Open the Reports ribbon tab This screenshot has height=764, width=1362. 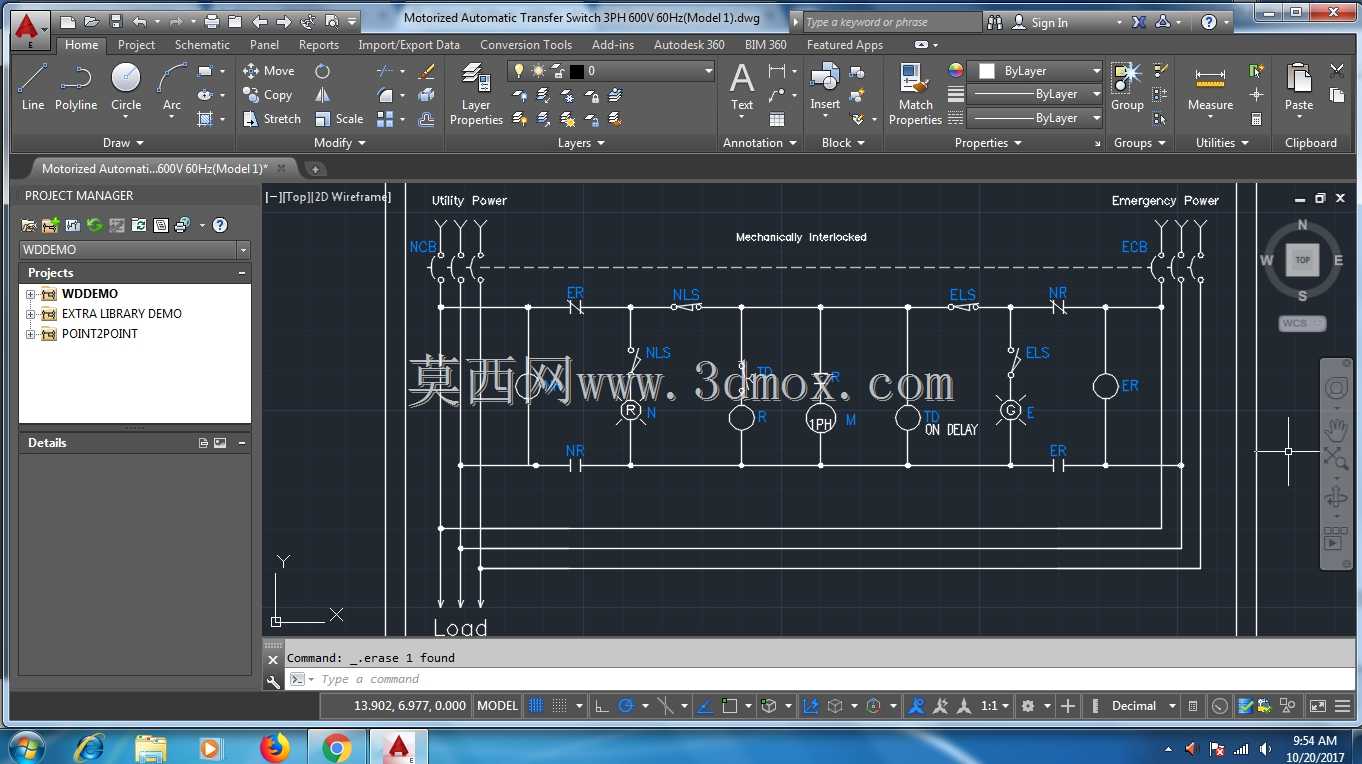[319, 45]
